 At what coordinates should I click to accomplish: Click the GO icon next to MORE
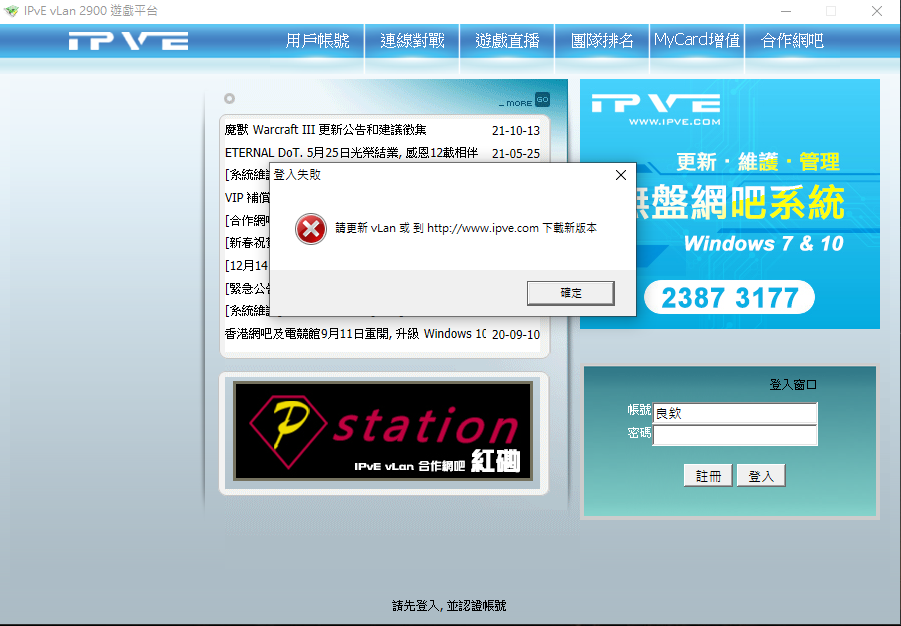click(x=542, y=99)
